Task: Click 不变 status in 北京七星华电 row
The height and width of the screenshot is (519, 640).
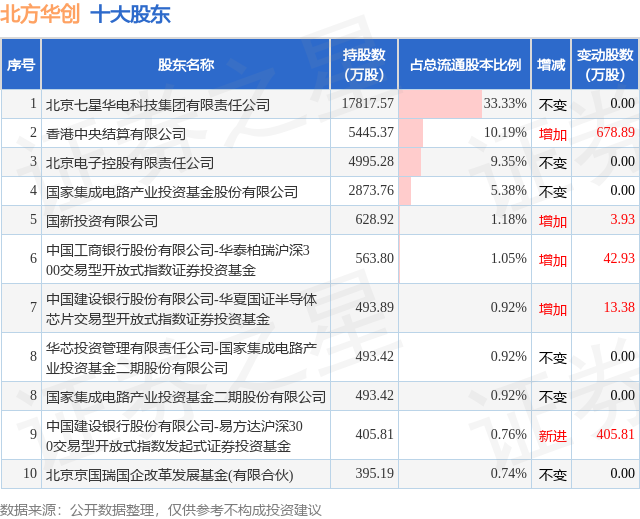Action: [553, 105]
